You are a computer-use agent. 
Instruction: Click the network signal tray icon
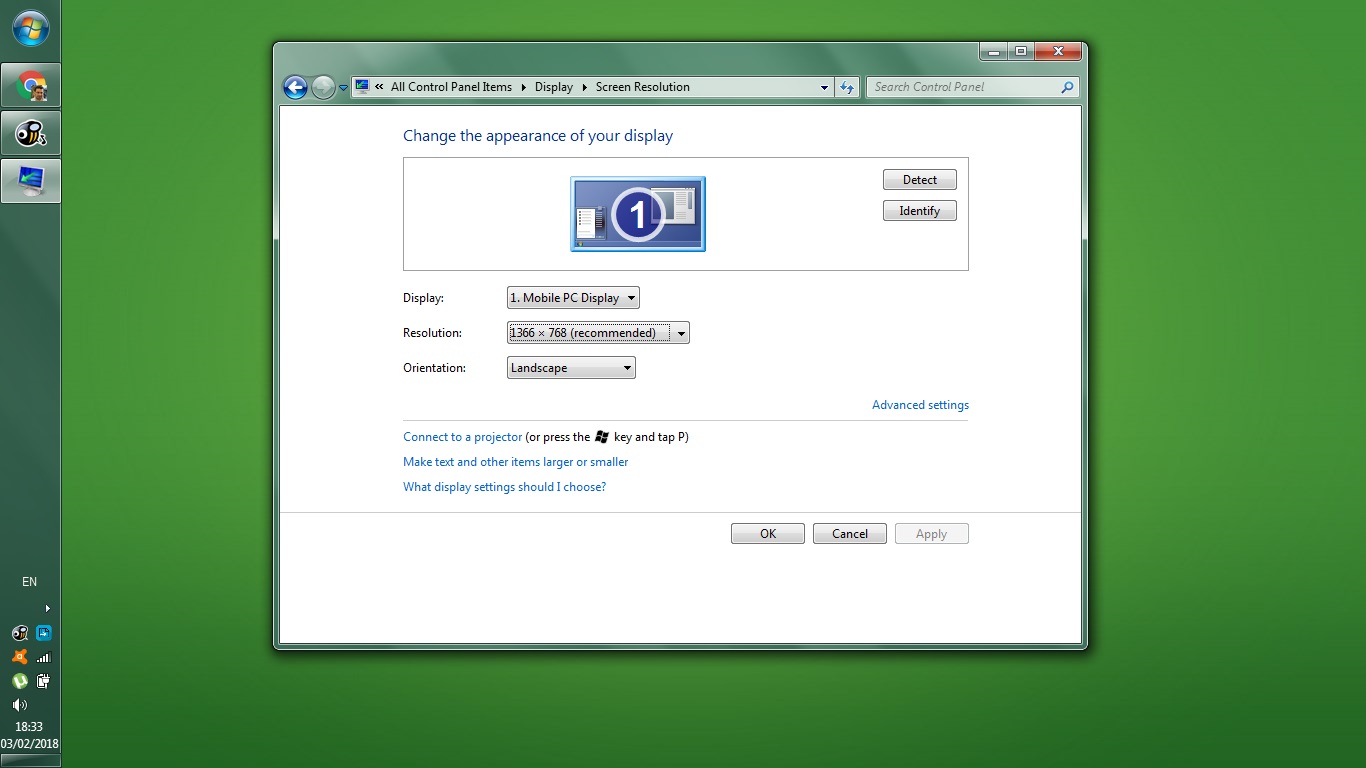43,657
